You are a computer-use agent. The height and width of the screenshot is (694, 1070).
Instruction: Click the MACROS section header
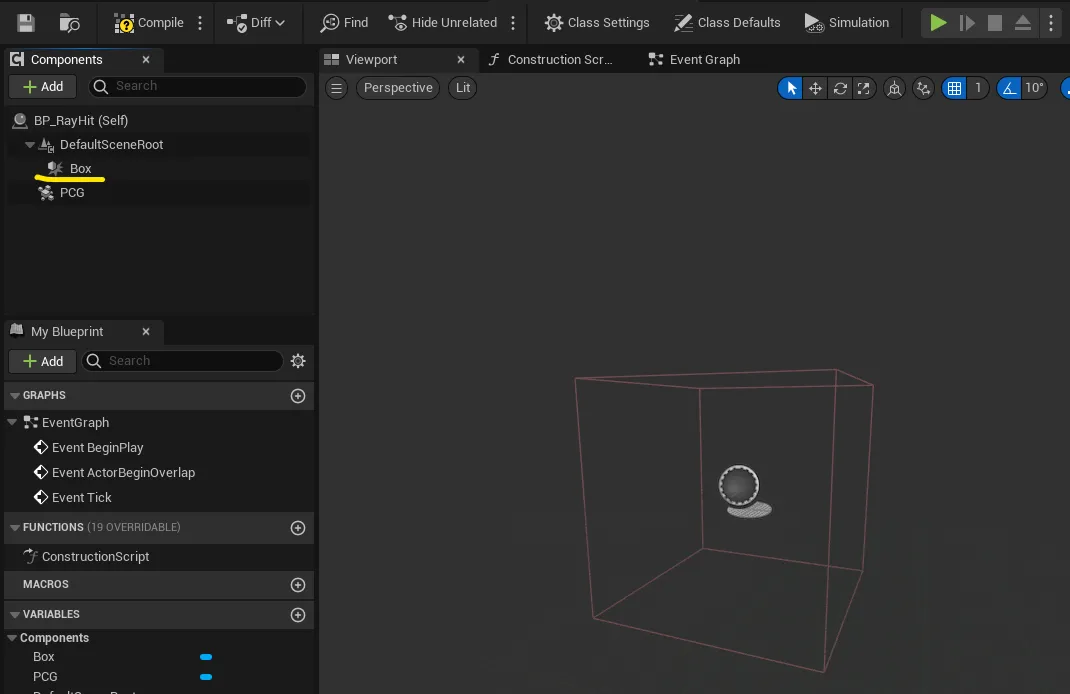pyautogui.click(x=46, y=584)
